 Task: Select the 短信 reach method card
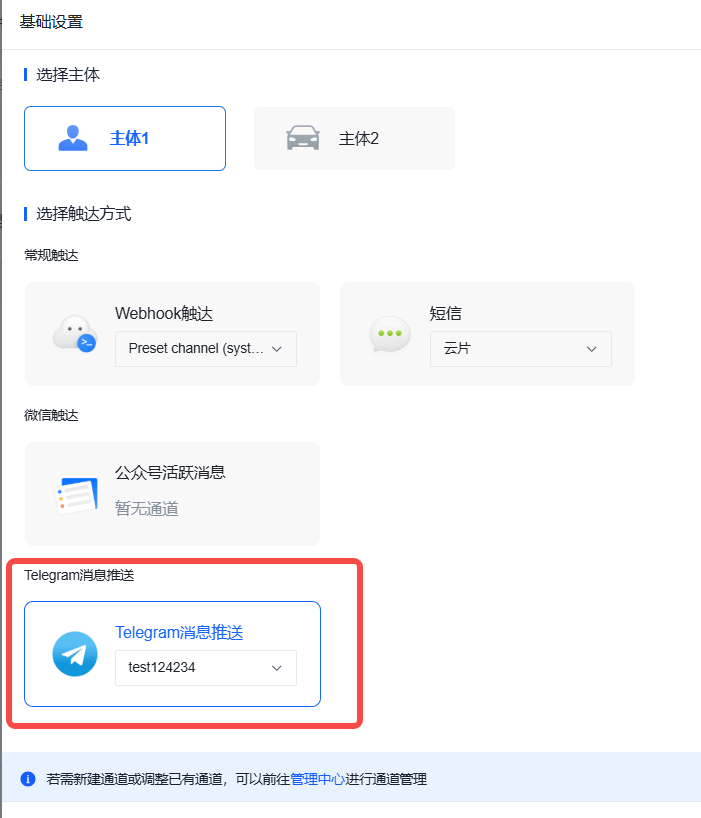pos(487,334)
